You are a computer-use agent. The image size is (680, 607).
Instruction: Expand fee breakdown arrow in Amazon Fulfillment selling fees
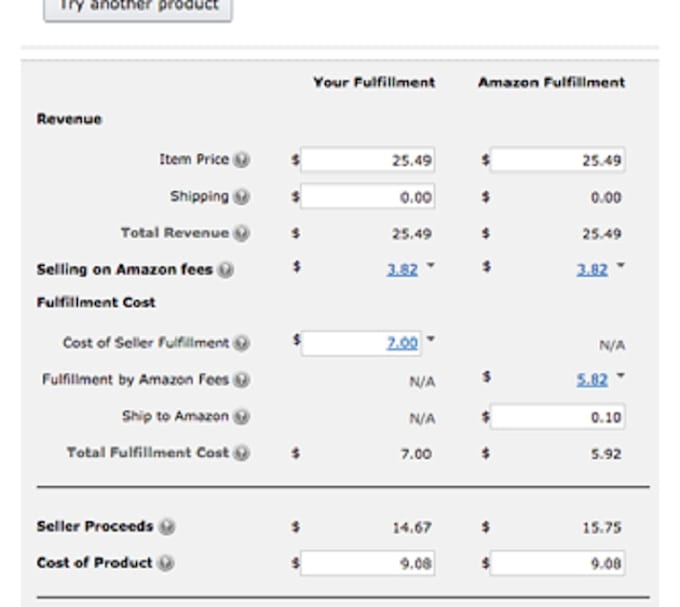[x=621, y=264]
